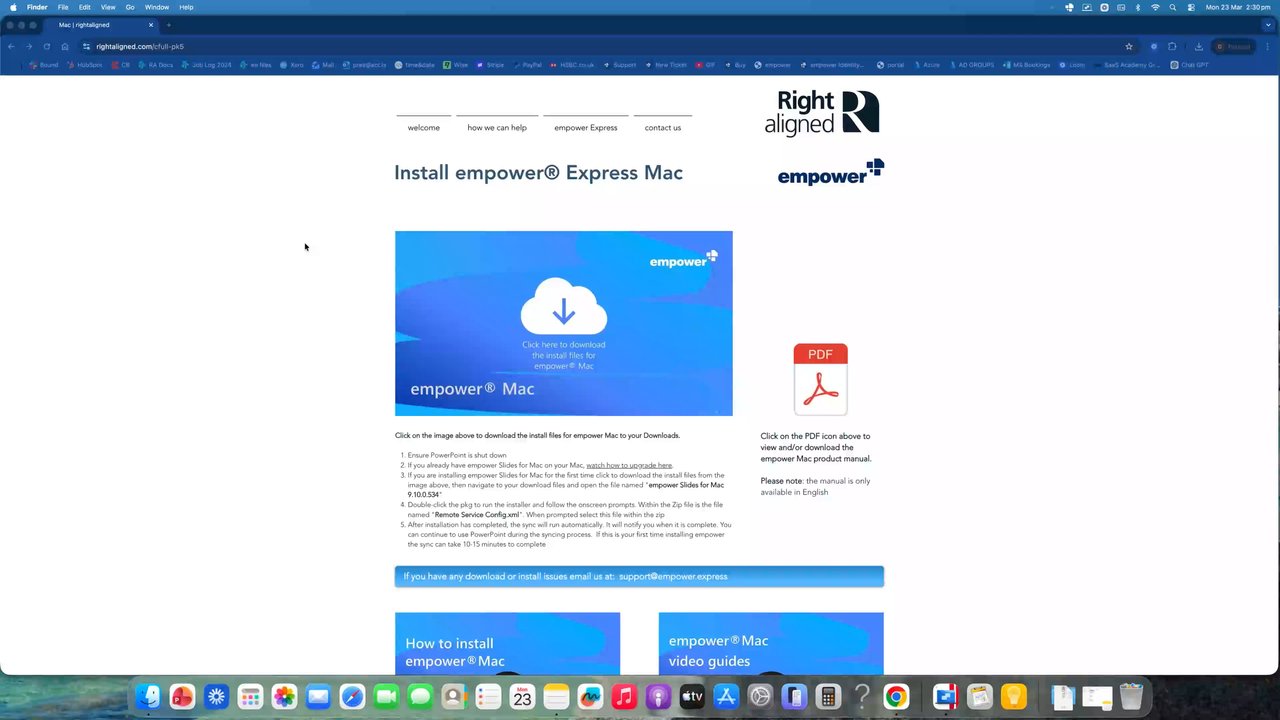Go back to the previous page
The width and height of the screenshot is (1280, 720).
point(11,46)
